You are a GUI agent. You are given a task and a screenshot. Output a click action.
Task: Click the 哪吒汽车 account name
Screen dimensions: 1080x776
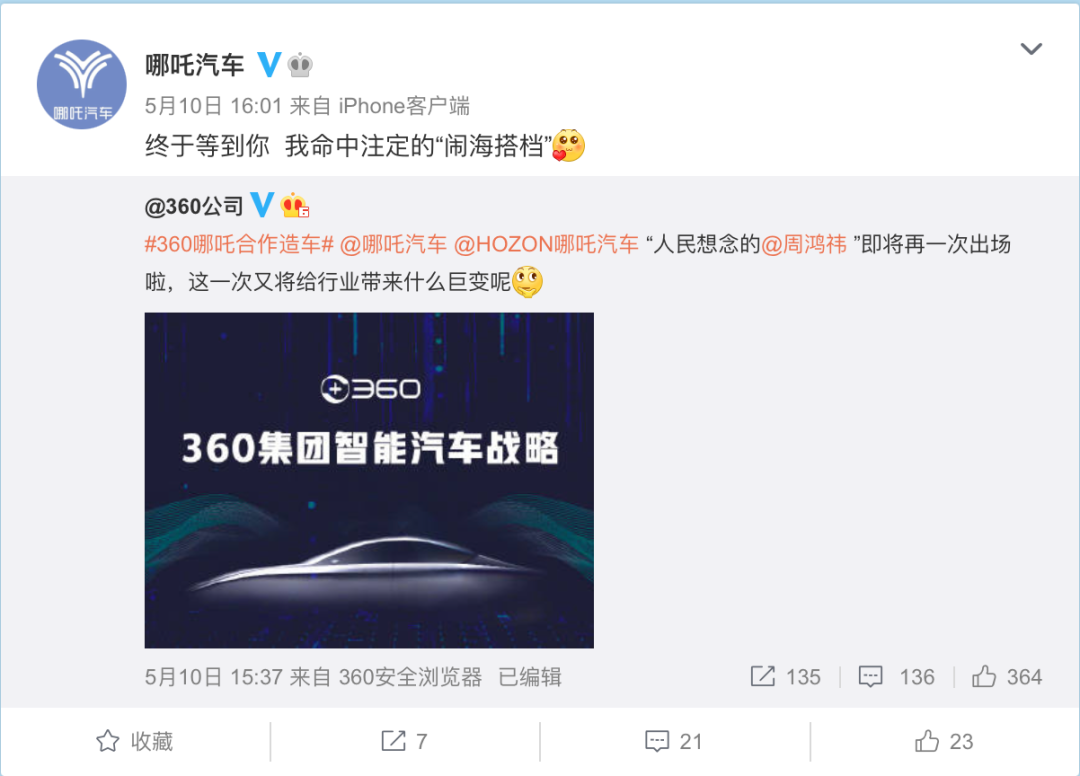tap(194, 65)
